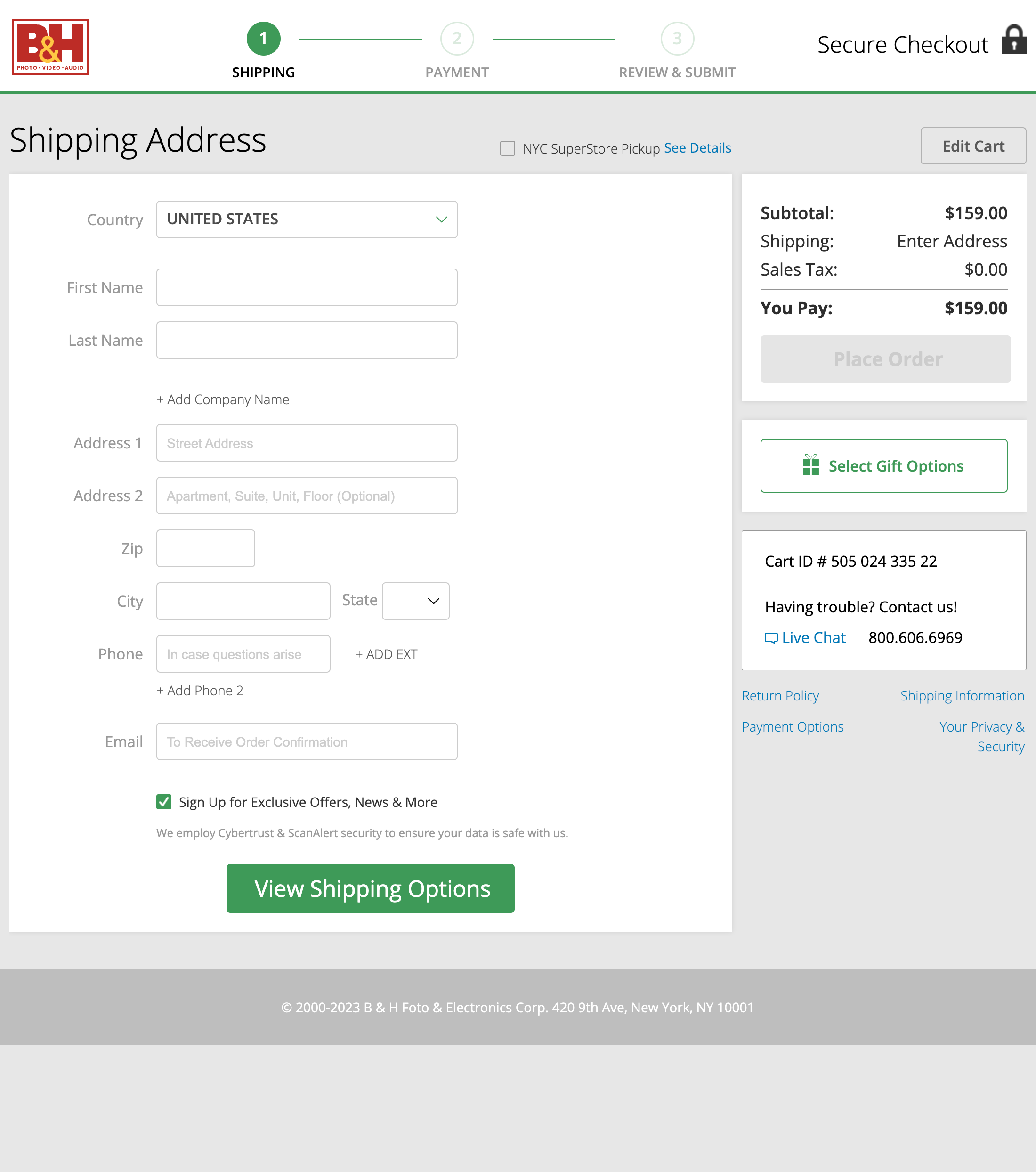Click the step 1 Shipping circle

pyautogui.click(x=263, y=39)
